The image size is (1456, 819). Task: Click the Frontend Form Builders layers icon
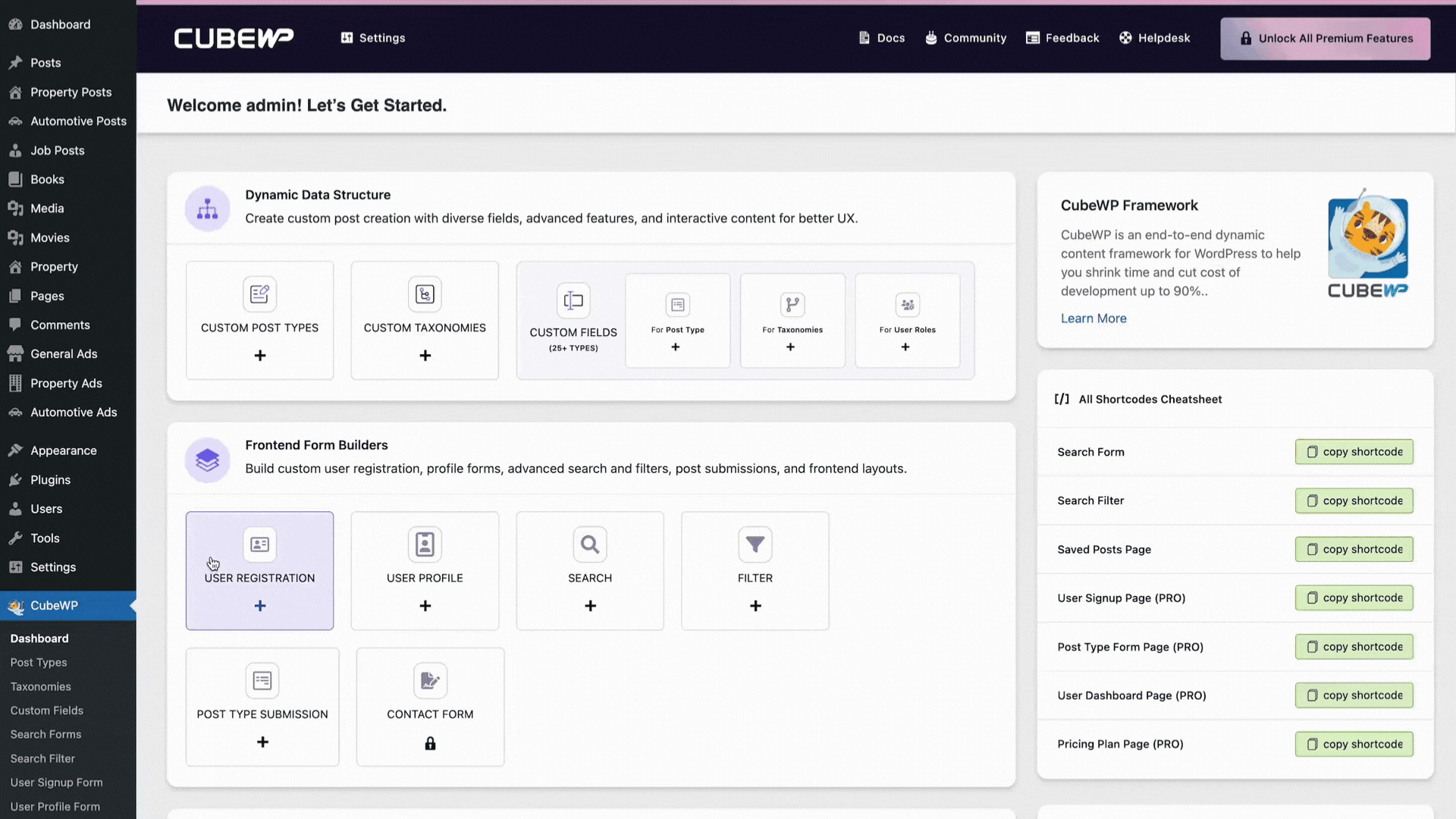pos(207,460)
